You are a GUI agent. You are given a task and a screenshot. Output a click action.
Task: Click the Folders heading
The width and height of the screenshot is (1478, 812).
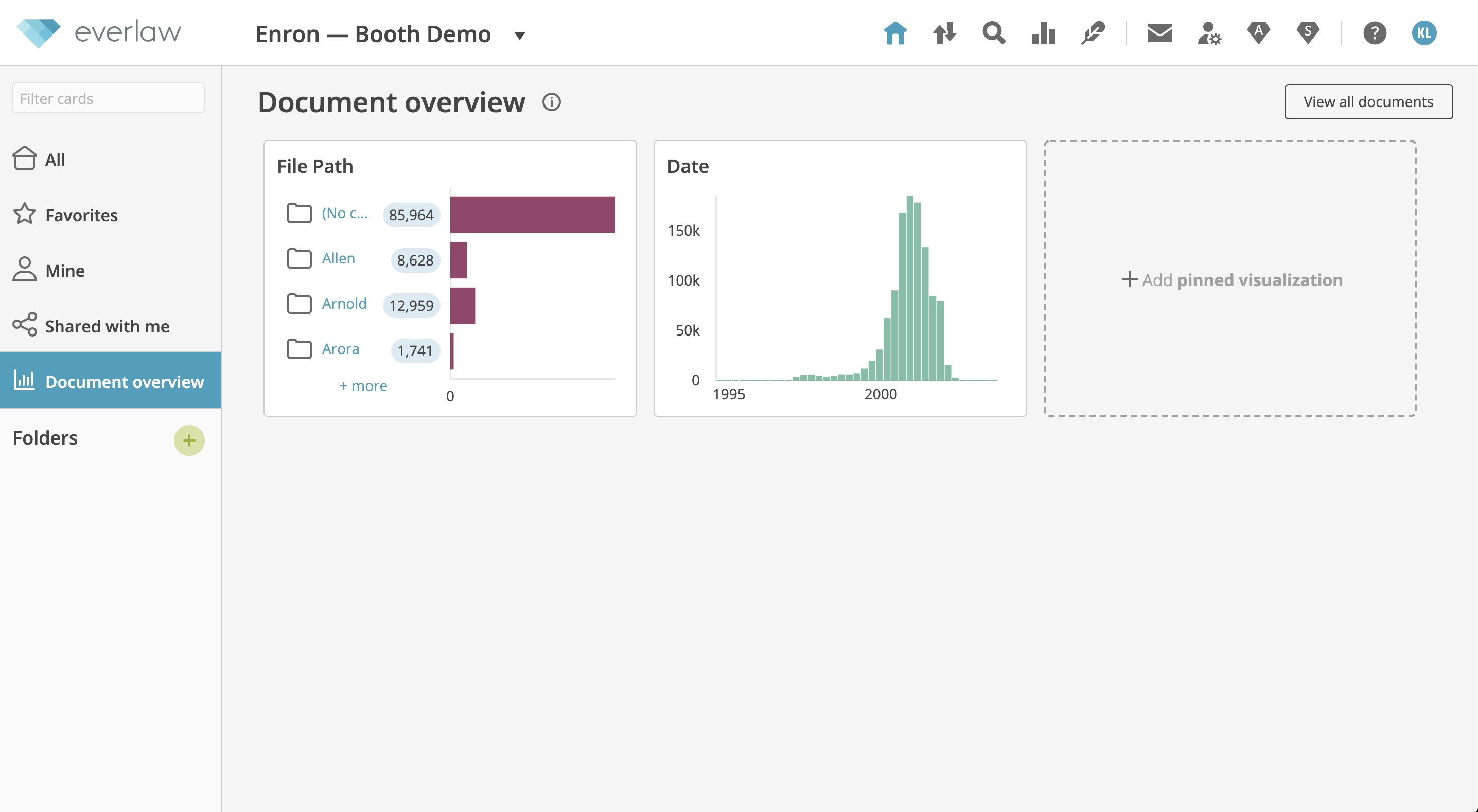pos(45,438)
